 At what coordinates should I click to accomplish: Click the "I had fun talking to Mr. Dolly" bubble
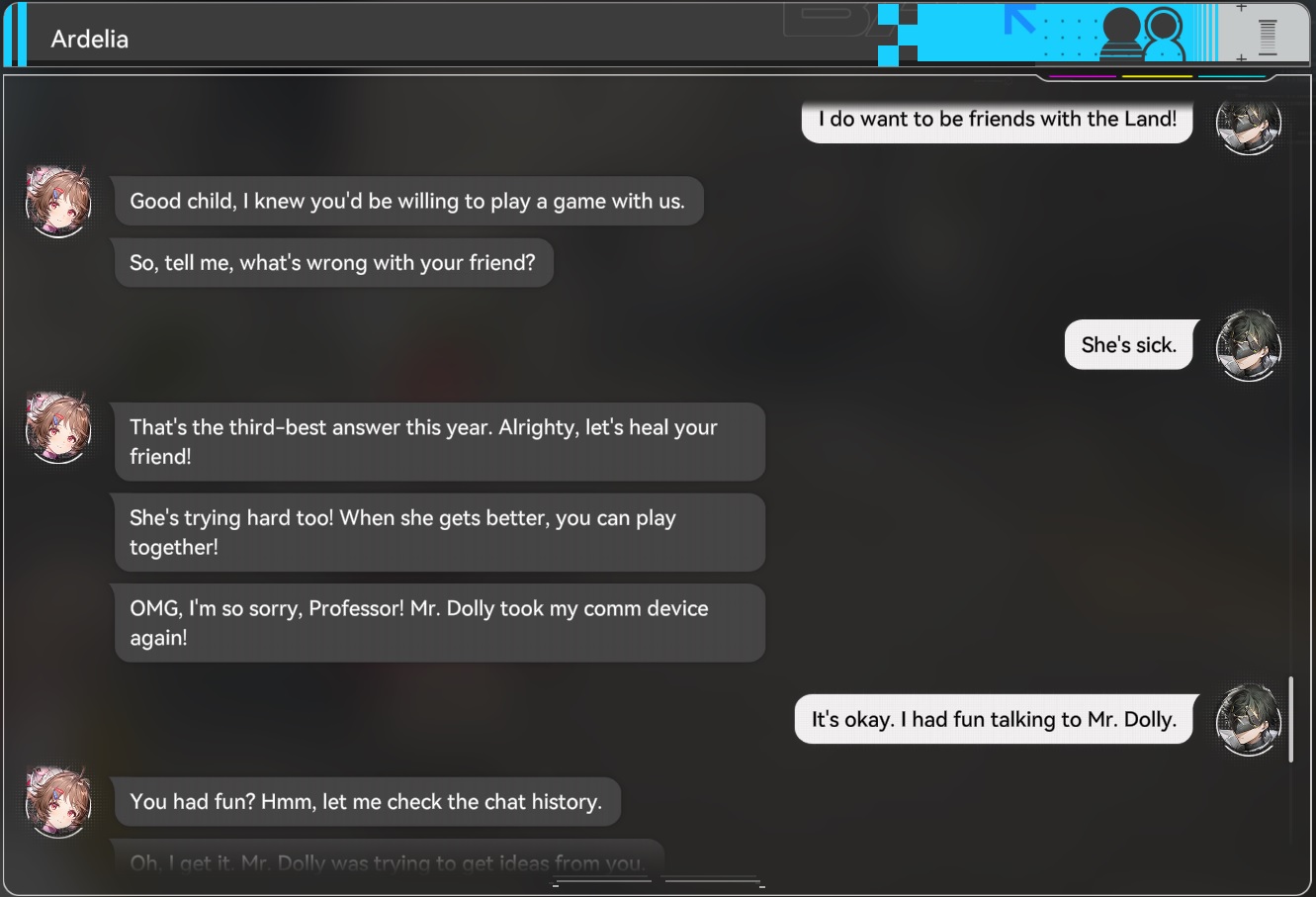coord(995,719)
